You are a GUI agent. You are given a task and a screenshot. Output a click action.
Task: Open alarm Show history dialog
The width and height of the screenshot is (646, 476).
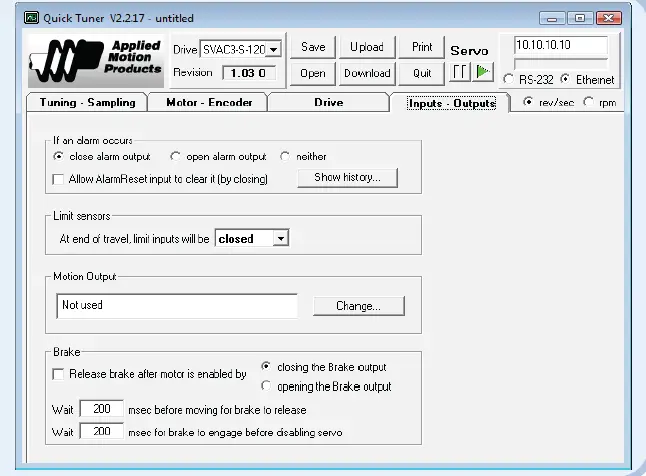[347, 178]
